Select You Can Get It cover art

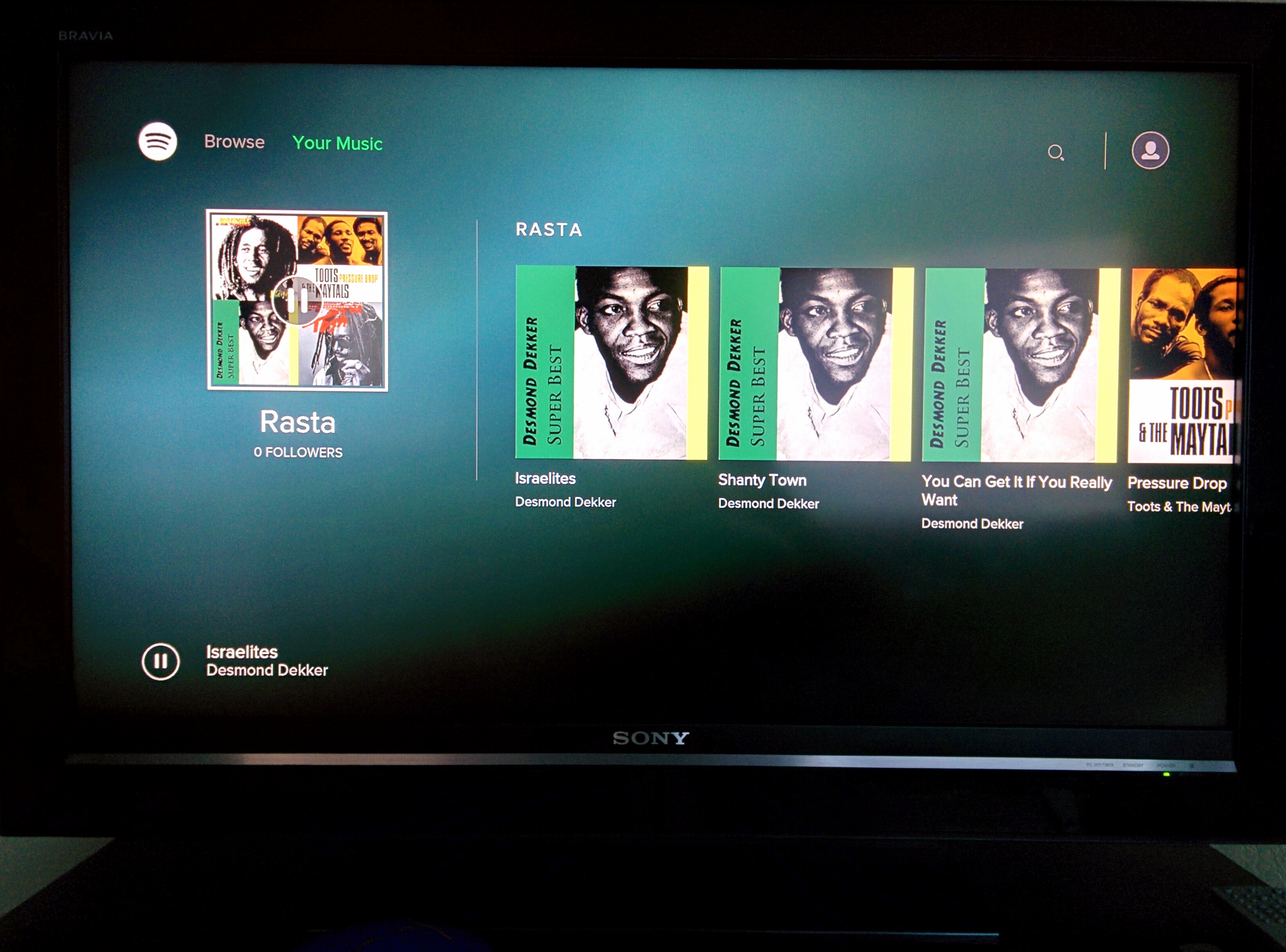coord(1020,365)
